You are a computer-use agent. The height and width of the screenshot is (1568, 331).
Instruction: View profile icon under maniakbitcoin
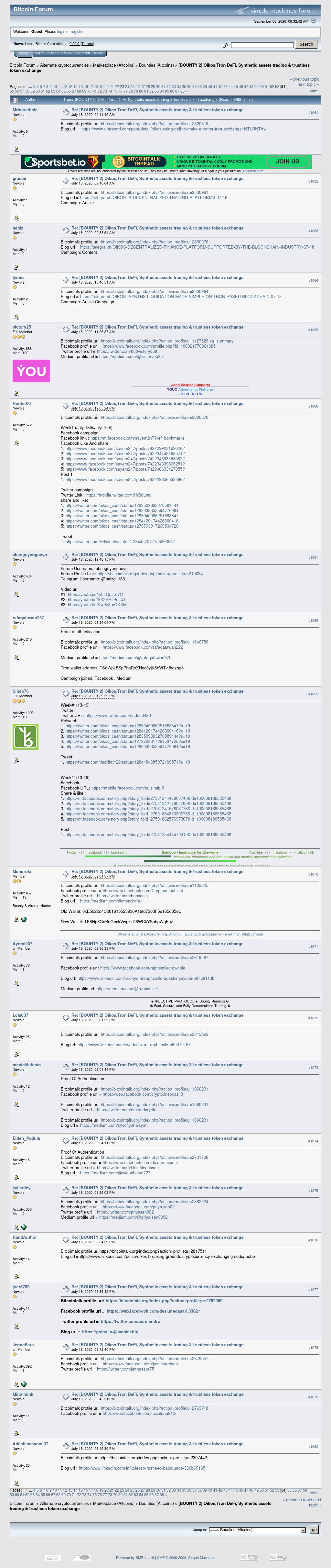16,1105
